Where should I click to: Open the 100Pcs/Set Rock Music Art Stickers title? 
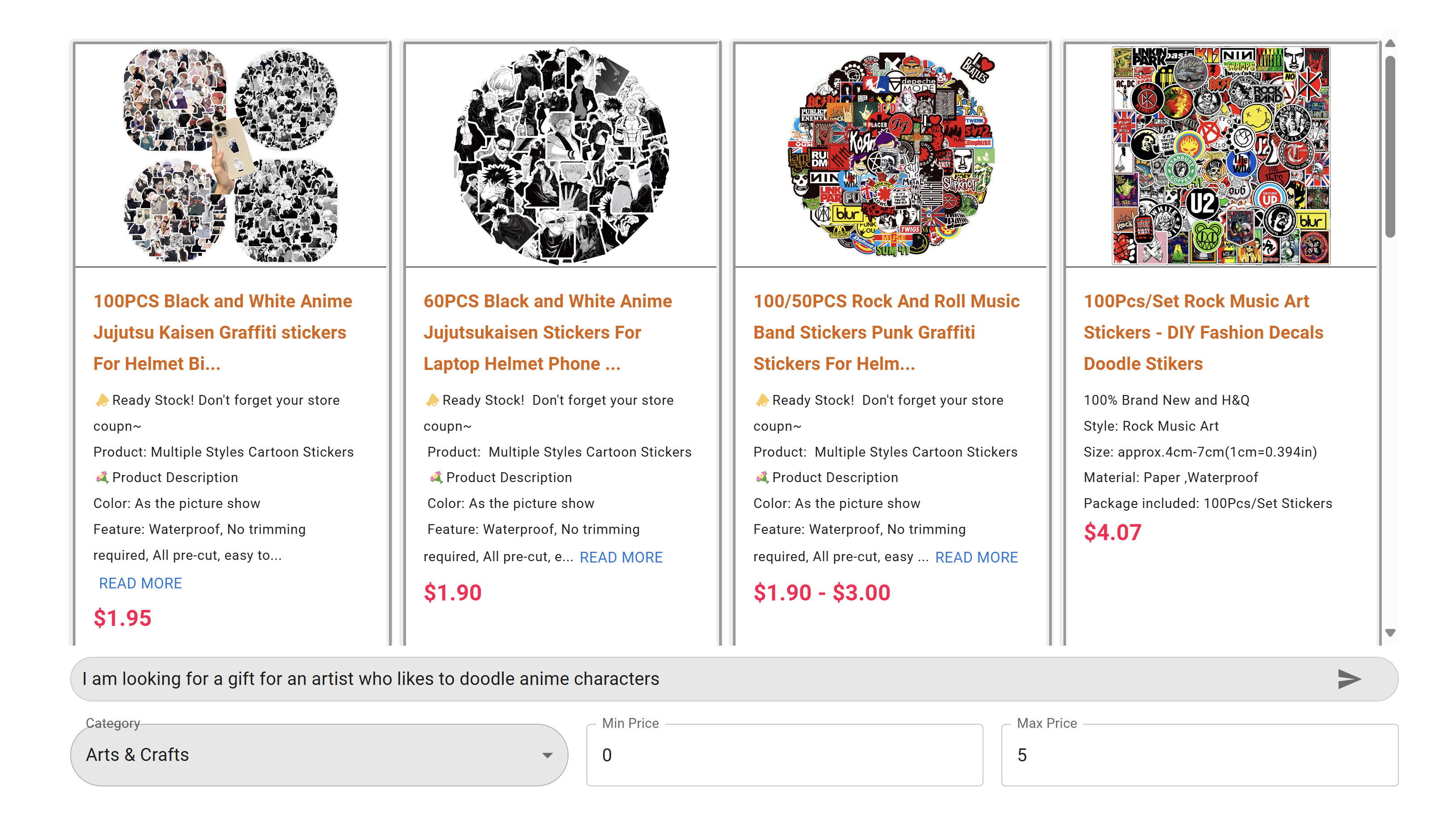[1203, 332]
